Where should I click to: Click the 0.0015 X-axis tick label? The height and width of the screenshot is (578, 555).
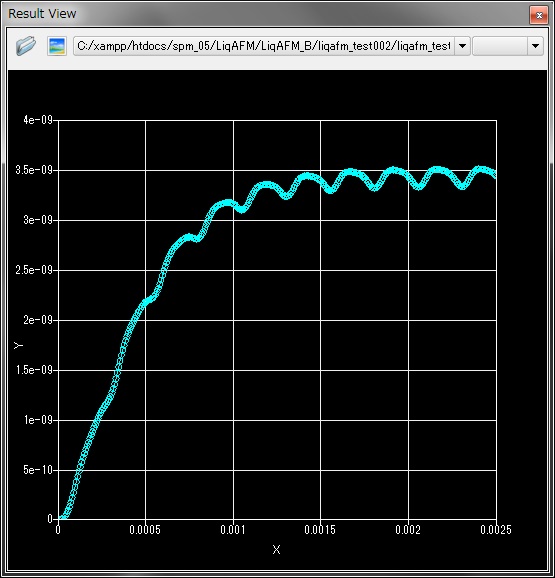[320, 530]
